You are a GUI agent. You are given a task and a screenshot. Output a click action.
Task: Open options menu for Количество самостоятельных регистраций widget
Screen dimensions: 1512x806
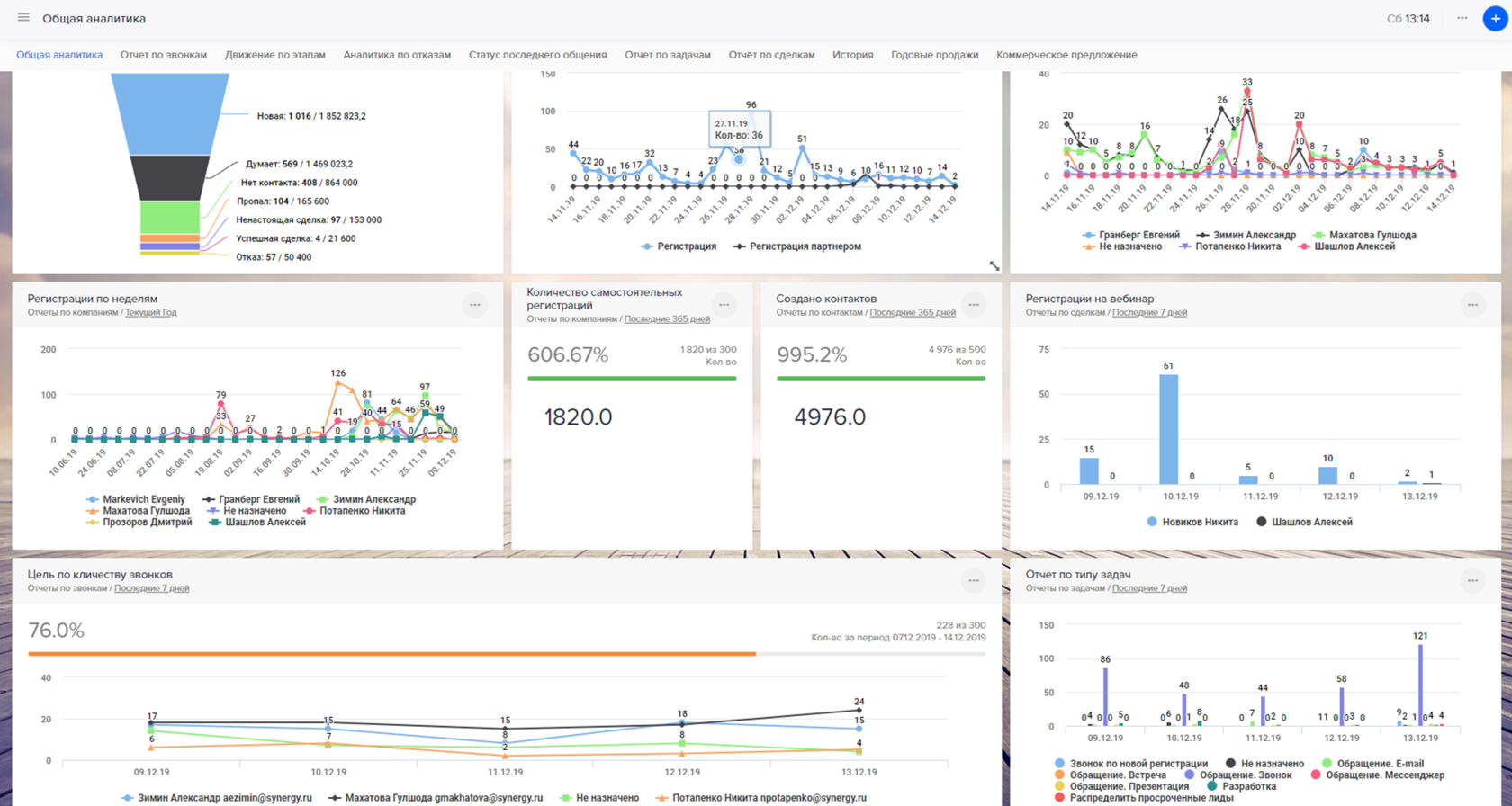coord(724,305)
